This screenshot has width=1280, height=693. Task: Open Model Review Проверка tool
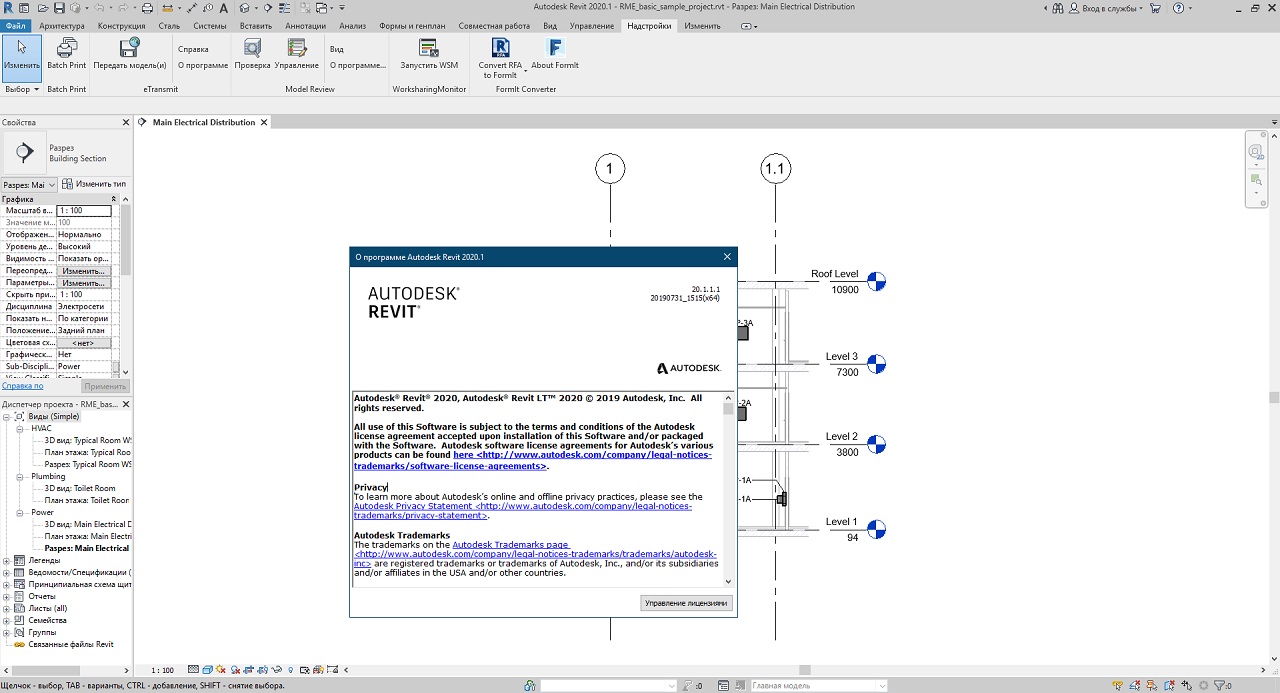(x=252, y=48)
